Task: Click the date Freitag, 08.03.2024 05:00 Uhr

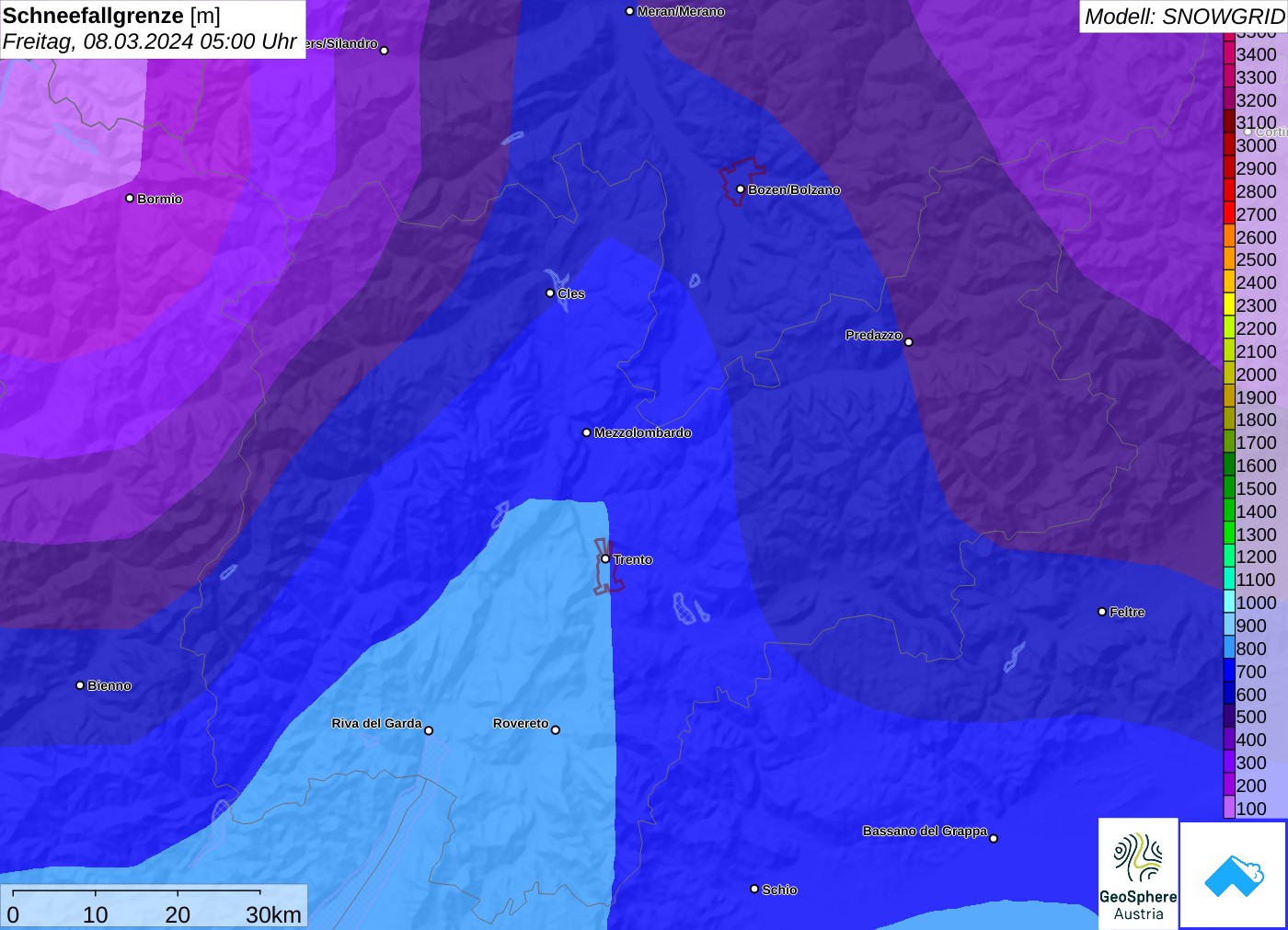Action: [x=150, y=41]
